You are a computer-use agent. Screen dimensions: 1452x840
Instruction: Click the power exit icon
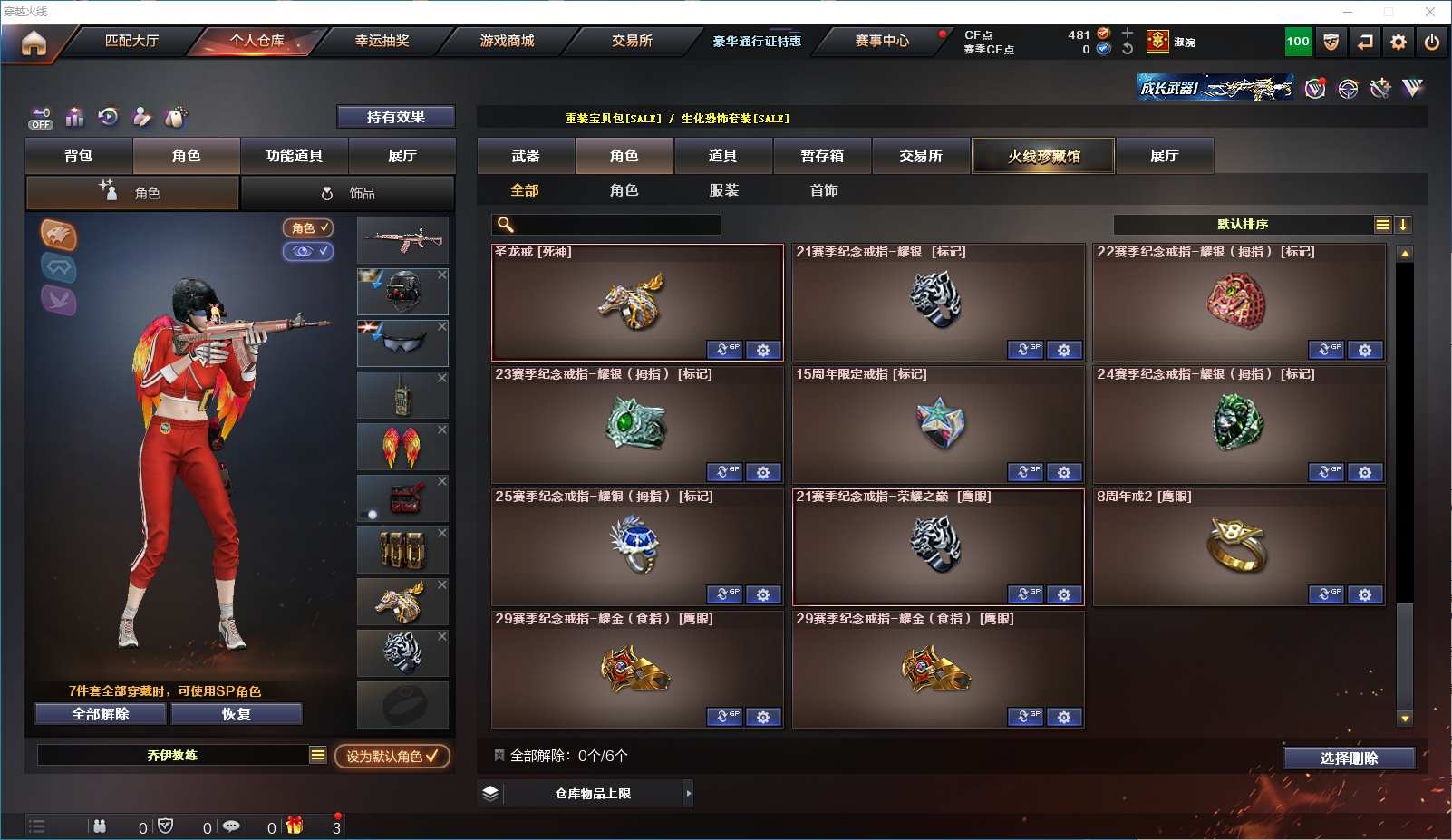tap(1432, 42)
